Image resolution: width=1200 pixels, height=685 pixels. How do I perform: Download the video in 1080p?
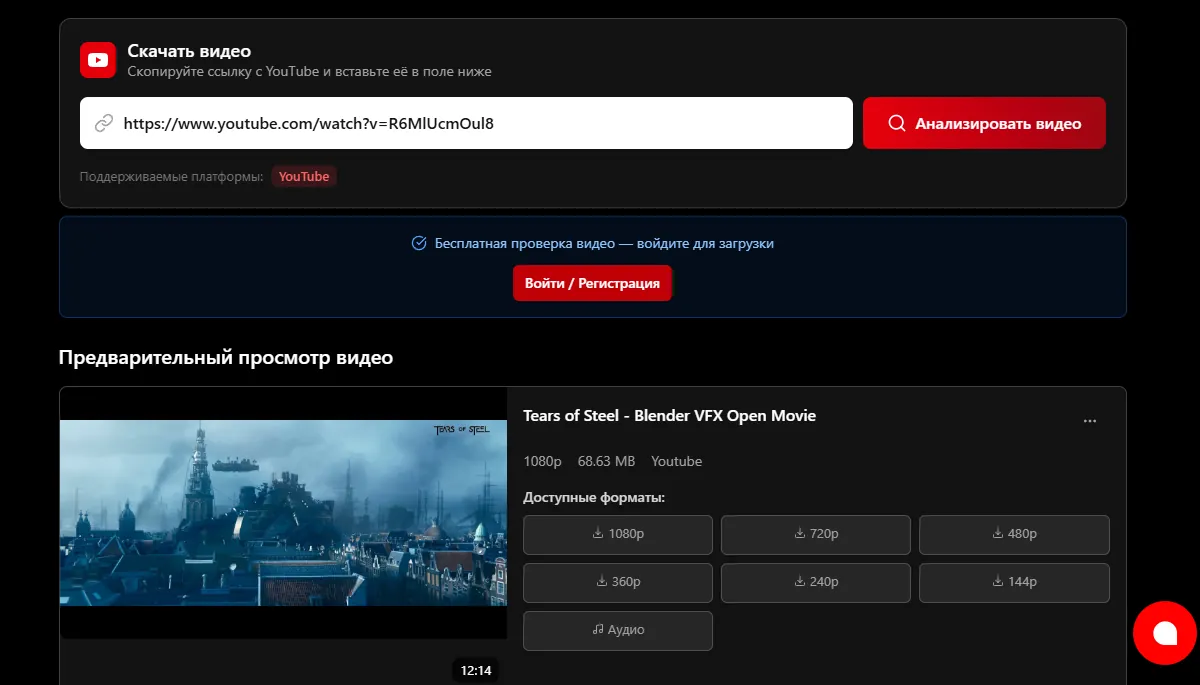[x=618, y=534]
